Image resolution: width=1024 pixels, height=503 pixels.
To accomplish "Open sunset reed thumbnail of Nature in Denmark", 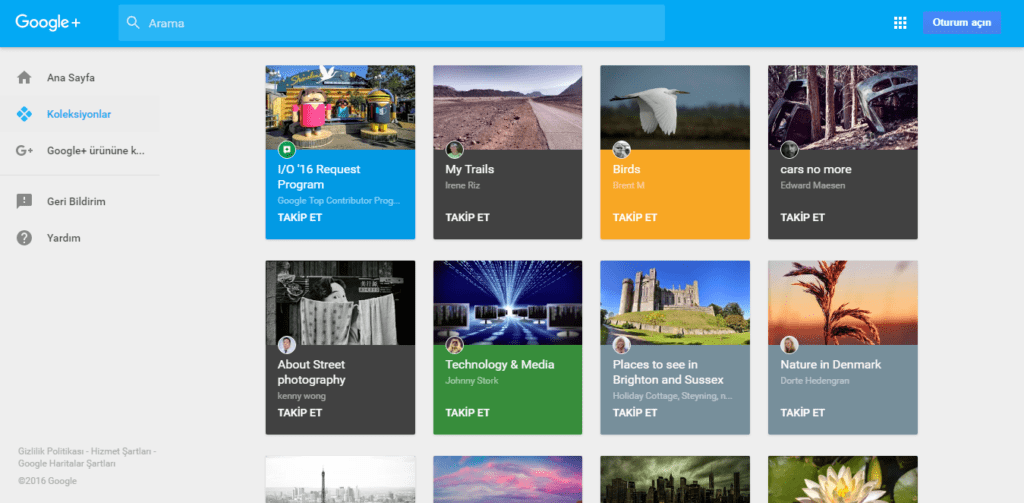I will coord(842,302).
